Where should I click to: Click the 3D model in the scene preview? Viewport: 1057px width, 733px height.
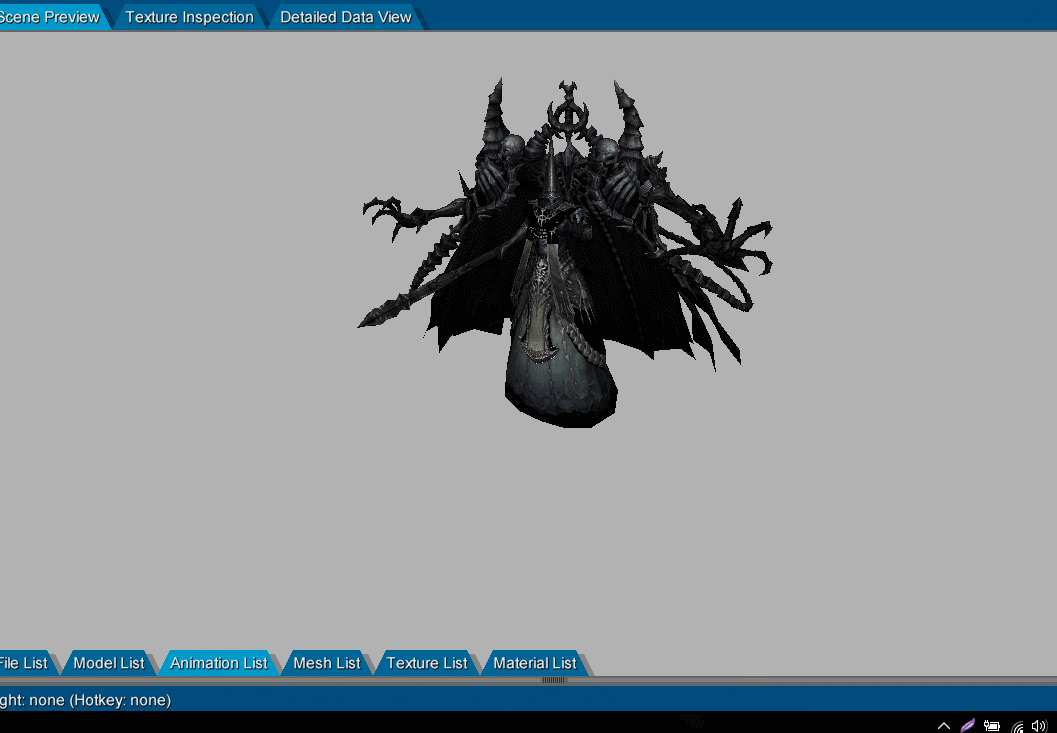(x=564, y=253)
